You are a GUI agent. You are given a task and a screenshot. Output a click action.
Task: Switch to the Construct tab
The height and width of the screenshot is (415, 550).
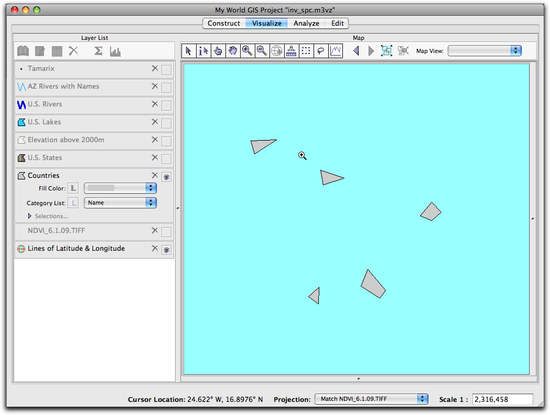click(x=223, y=24)
